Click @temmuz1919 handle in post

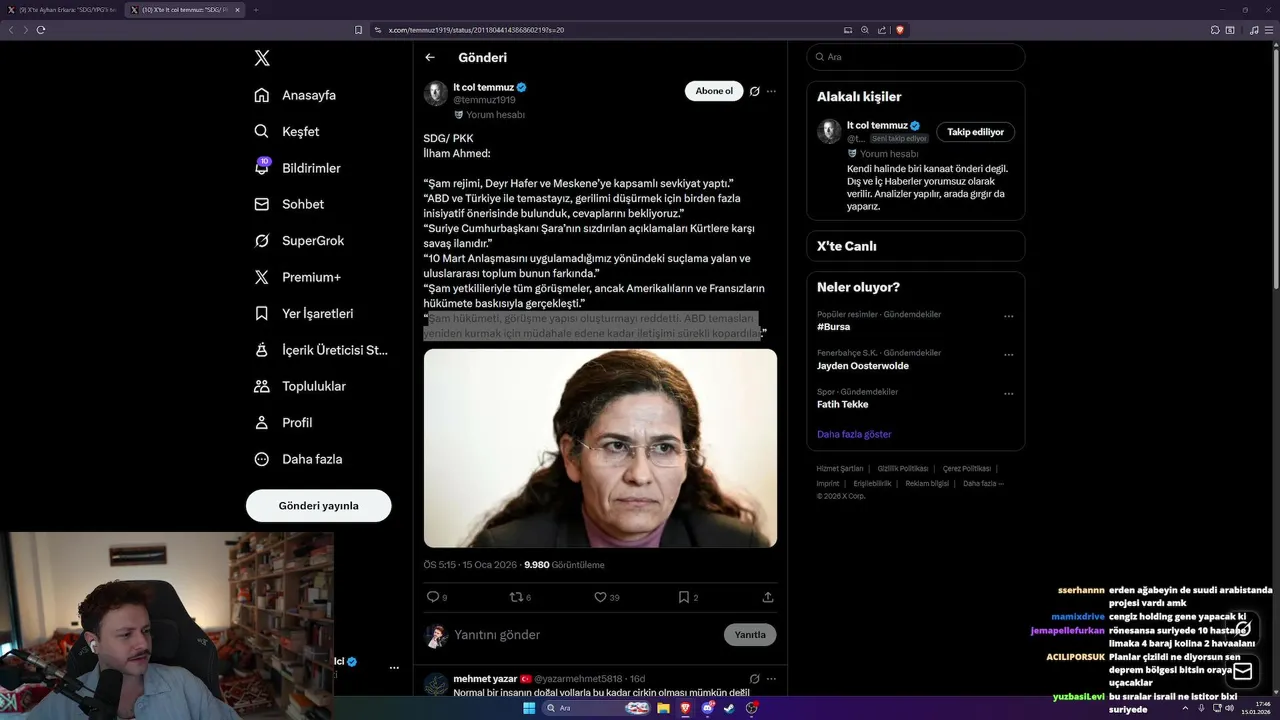(484, 100)
